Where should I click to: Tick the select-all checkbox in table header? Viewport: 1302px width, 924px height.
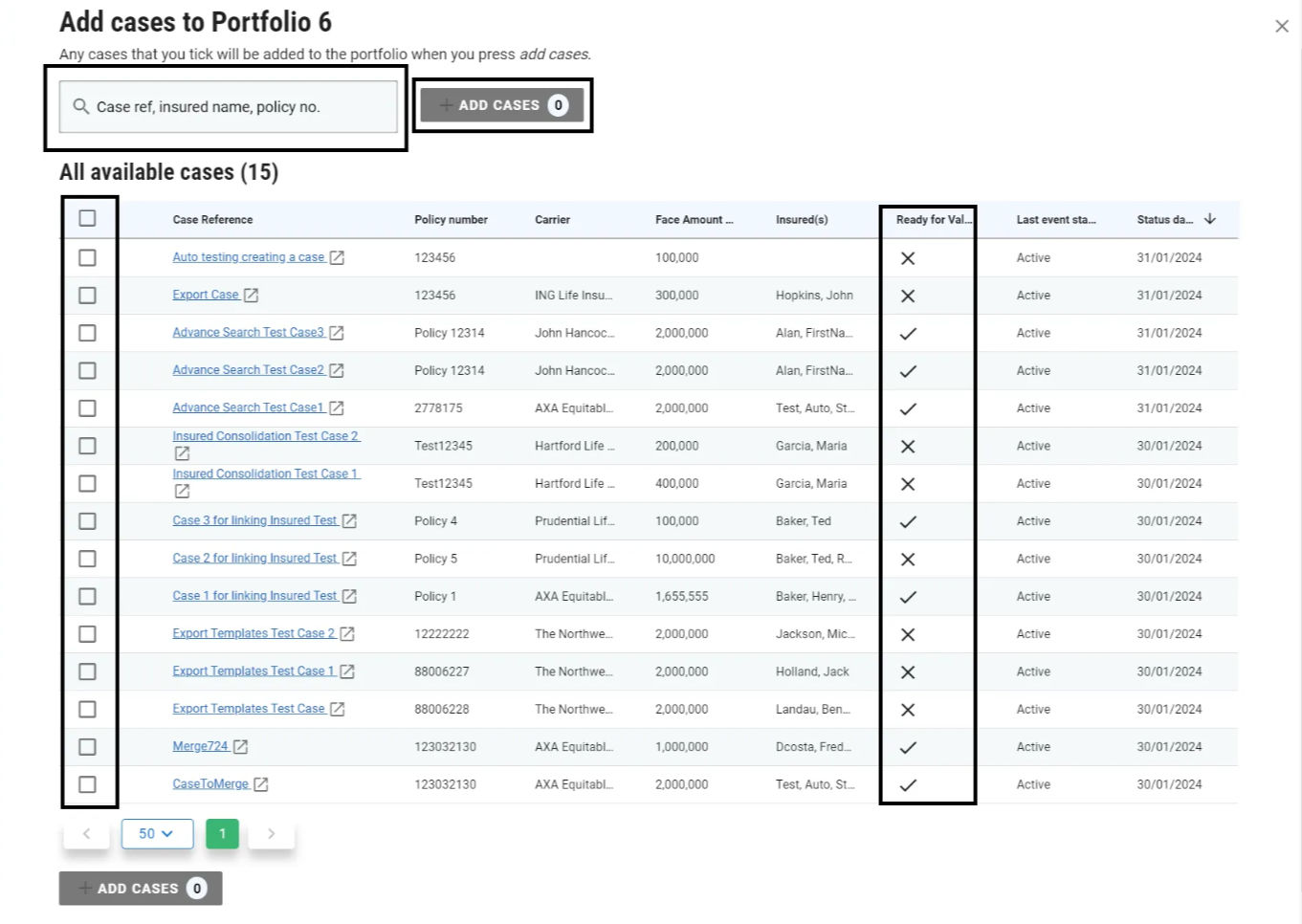(87, 219)
